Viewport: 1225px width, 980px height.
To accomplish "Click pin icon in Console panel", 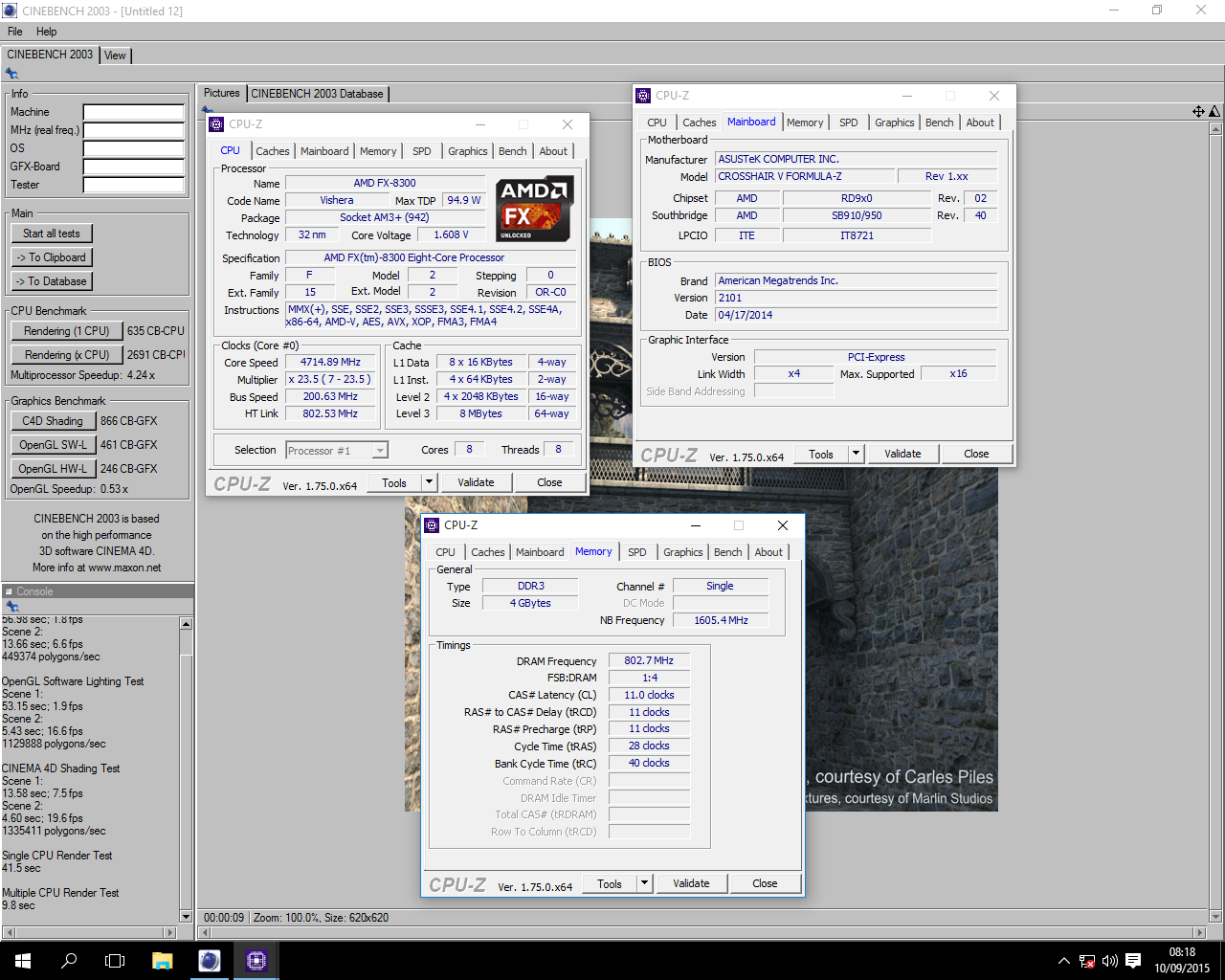I will pos(11,607).
